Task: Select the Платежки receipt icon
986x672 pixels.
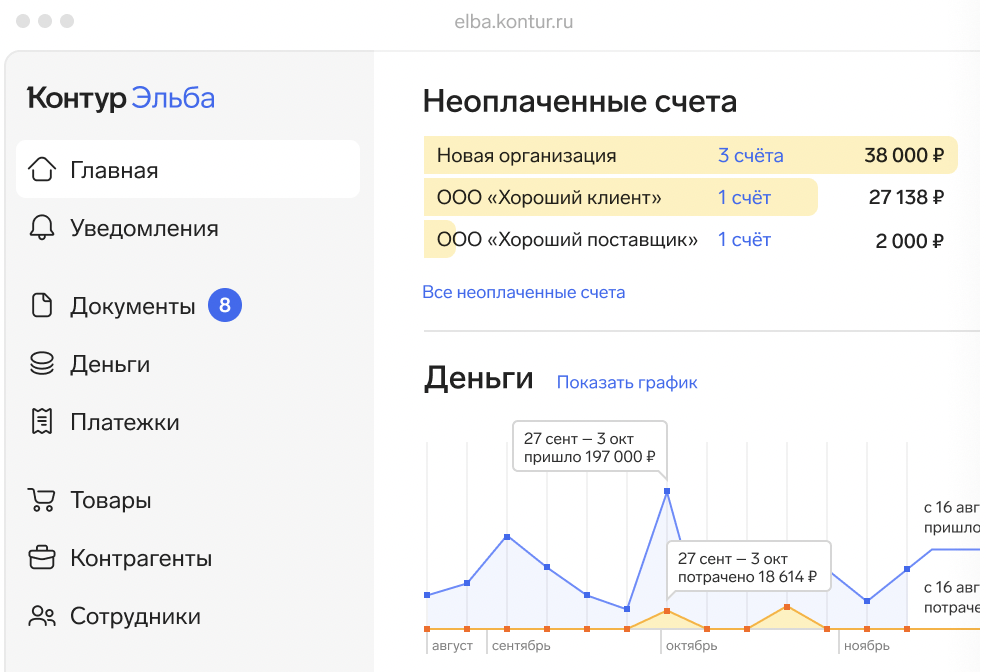Action: click(x=41, y=422)
